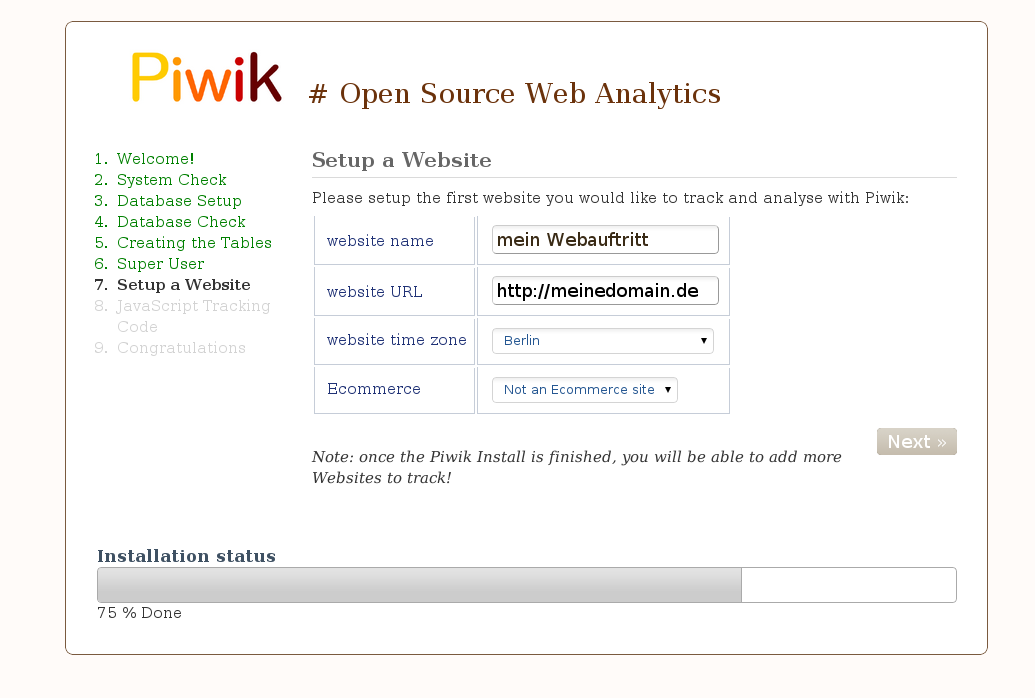Select the Setup a Website step
Screen dimensions: 1035x698
click(x=183, y=285)
